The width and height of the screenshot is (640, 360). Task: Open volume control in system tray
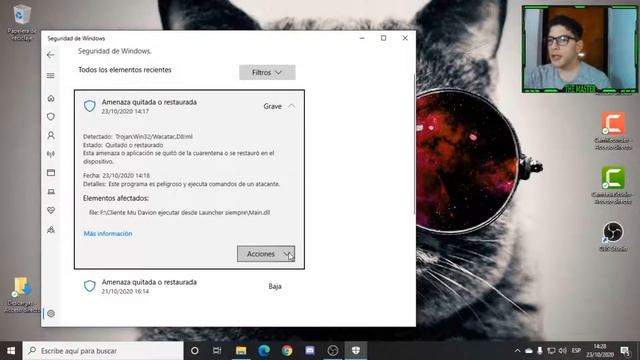coord(562,351)
